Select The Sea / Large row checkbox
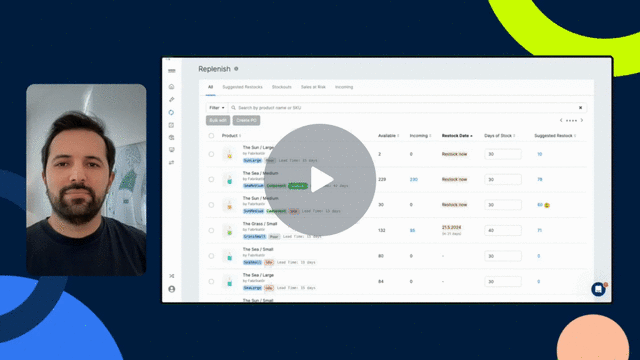Viewport: 640px width, 360px height. [x=211, y=282]
